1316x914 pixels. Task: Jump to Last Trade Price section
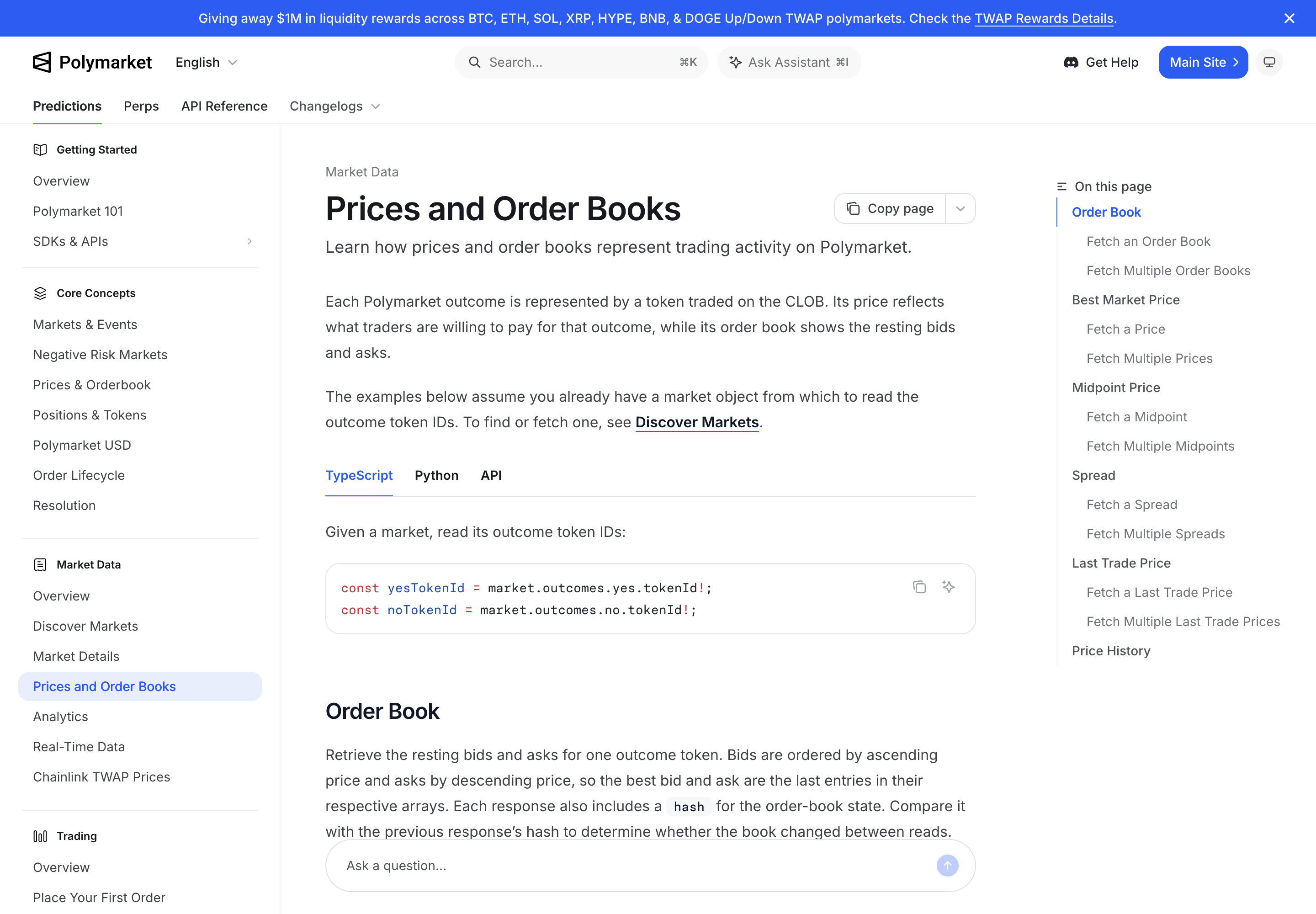click(x=1121, y=563)
